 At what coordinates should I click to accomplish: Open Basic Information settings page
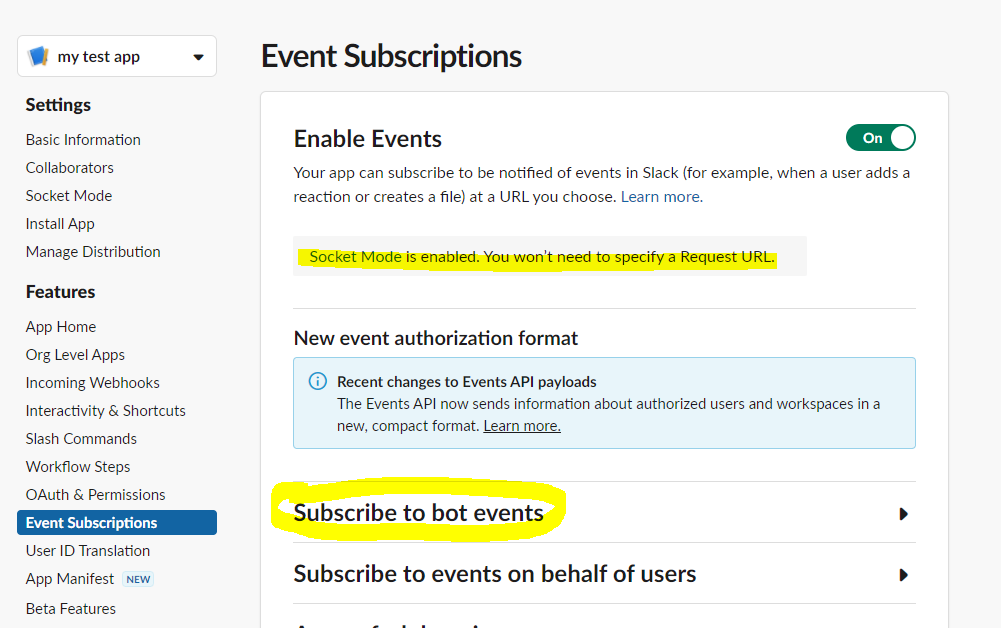(83, 140)
